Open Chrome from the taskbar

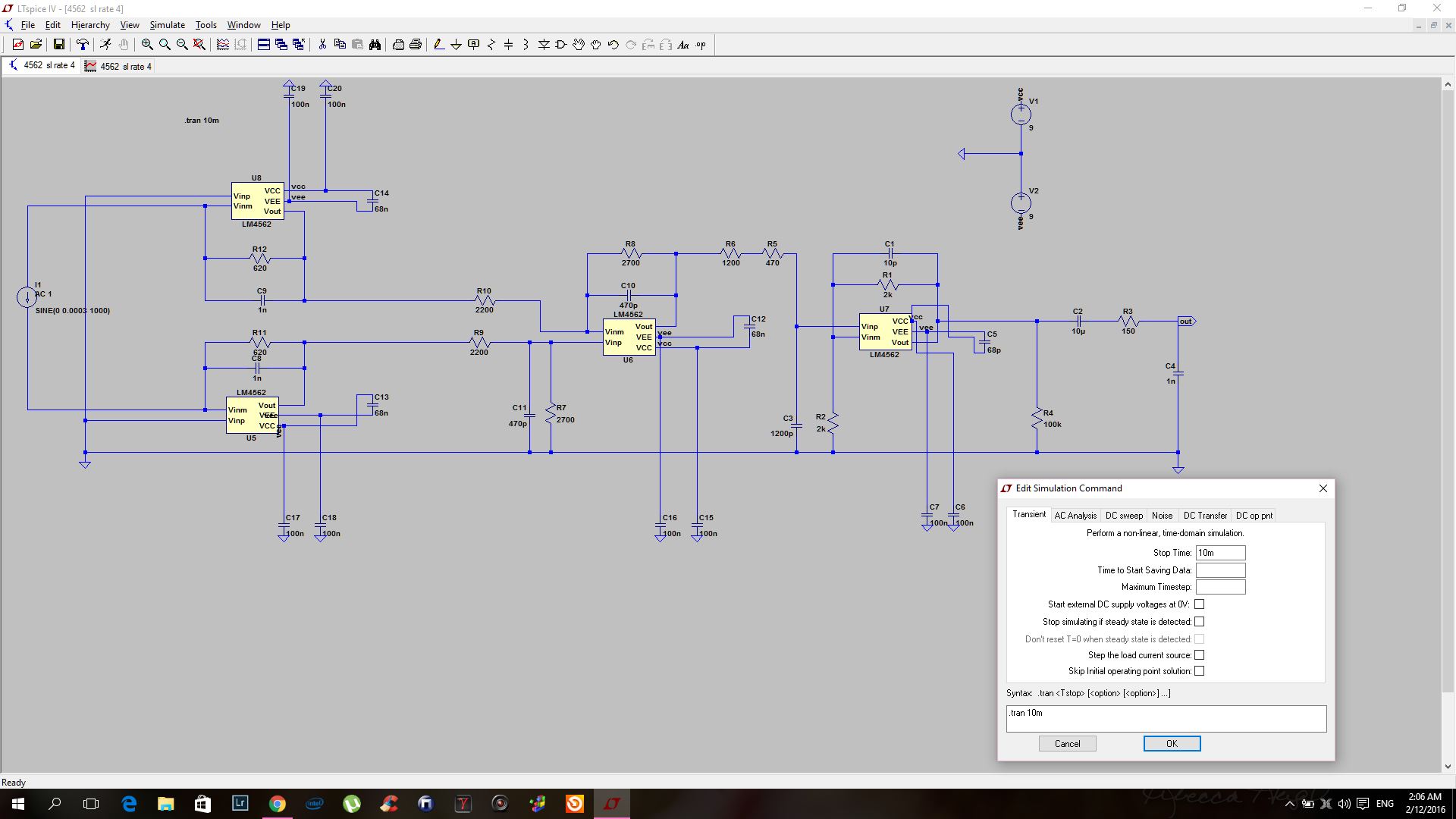(x=278, y=804)
